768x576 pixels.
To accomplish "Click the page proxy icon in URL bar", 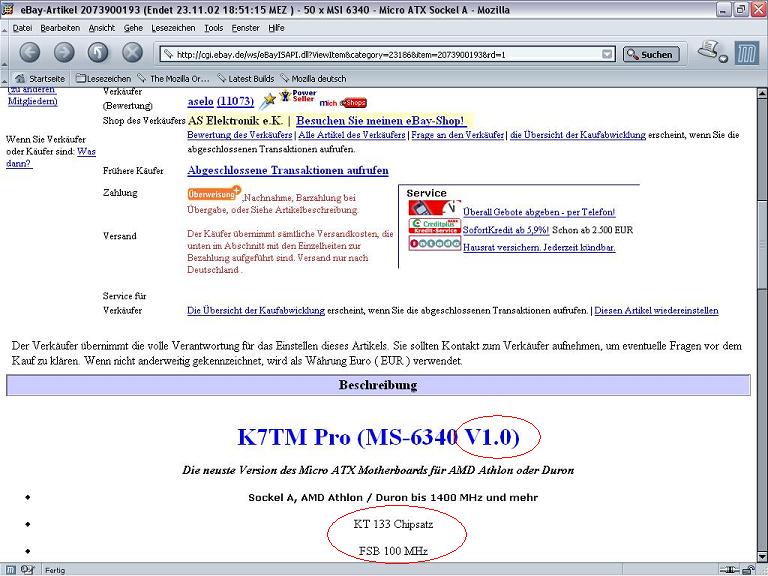I will 168,54.
